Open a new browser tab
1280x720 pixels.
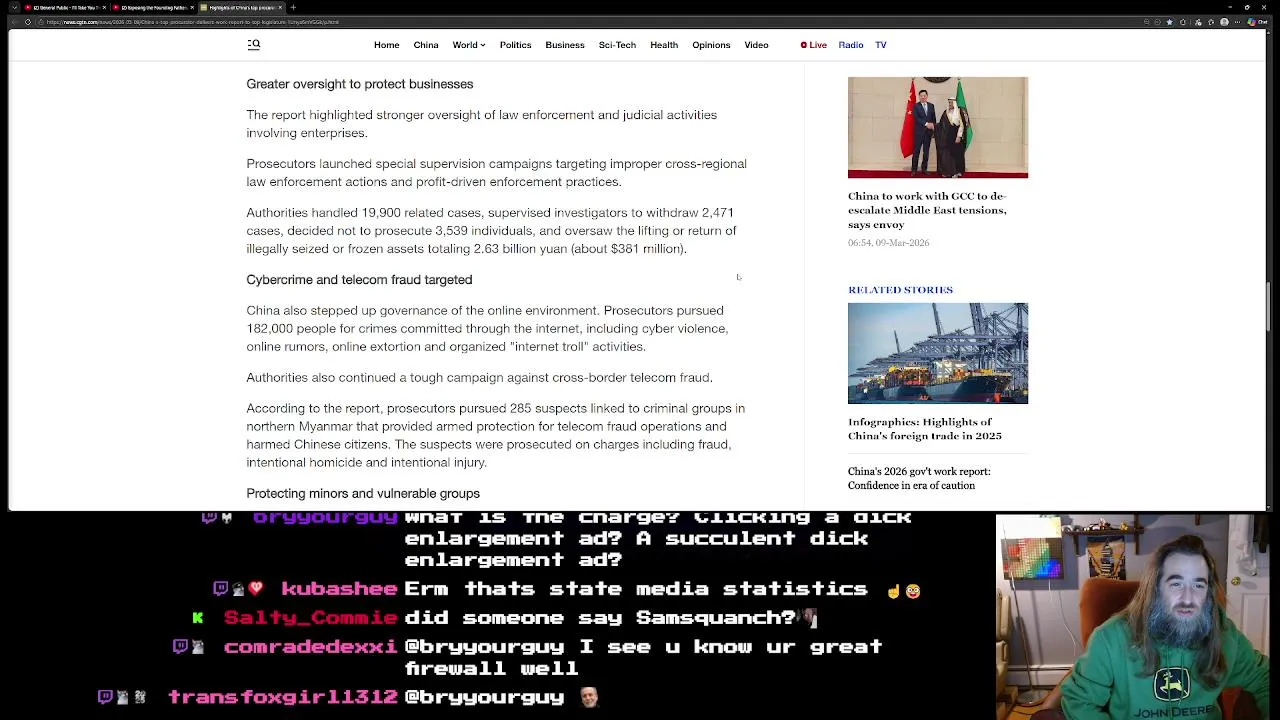click(x=293, y=7)
